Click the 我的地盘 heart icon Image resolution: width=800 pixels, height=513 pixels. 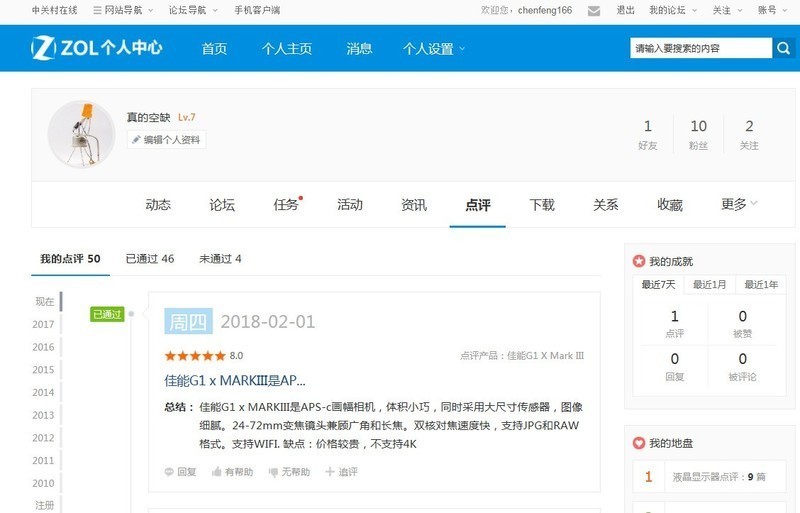pos(639,443)
